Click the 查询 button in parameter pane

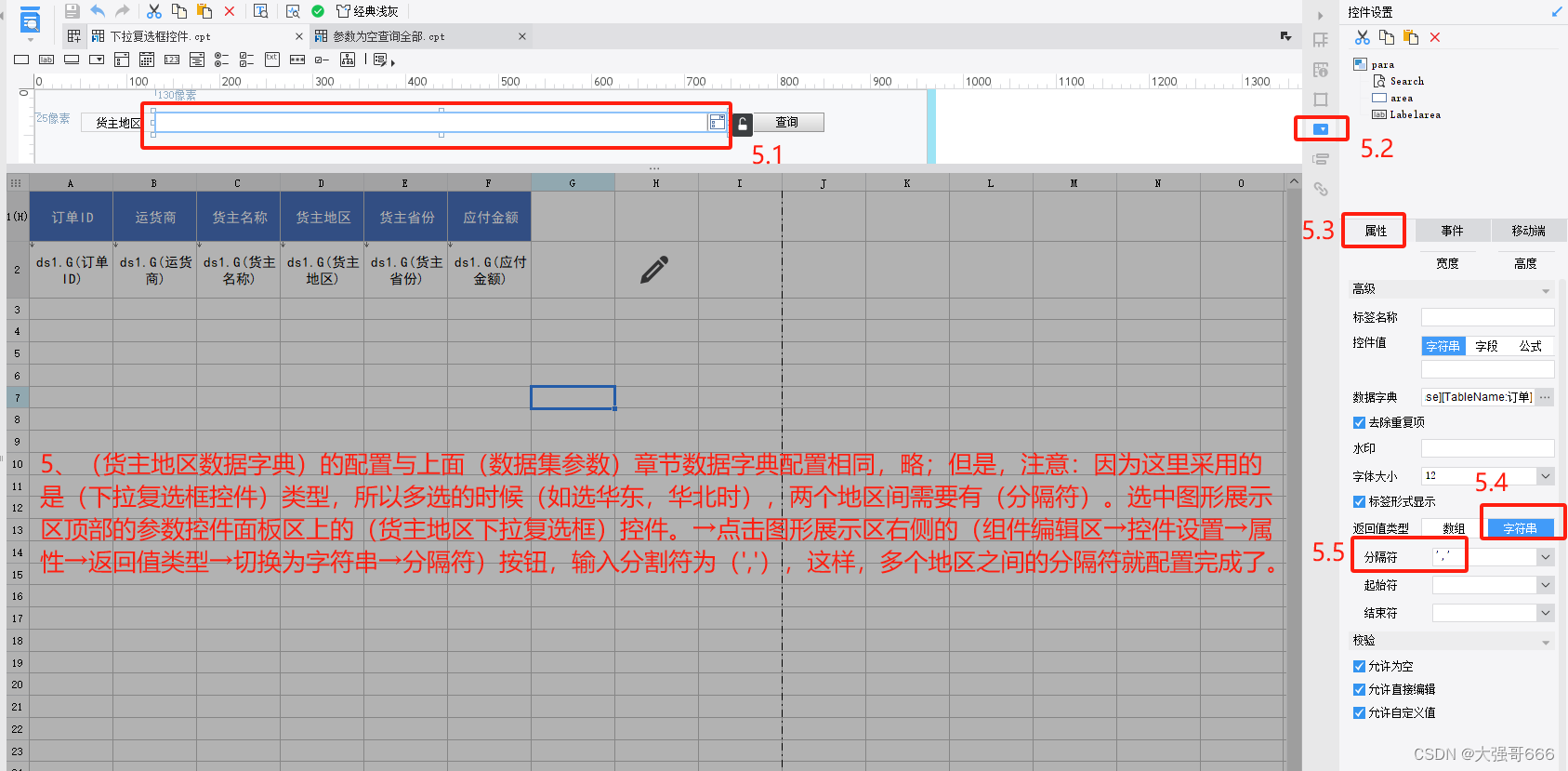pyautogui.click(x=787, y=122)
